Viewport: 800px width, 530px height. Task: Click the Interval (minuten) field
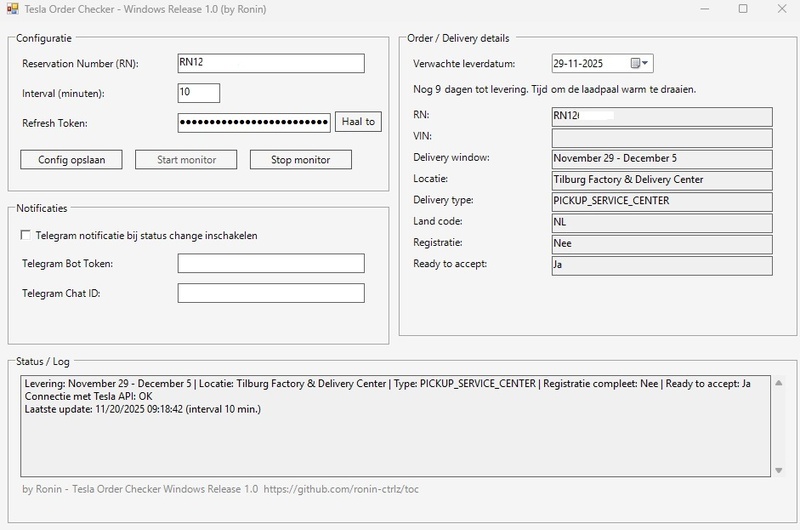(x=198, y=93)
